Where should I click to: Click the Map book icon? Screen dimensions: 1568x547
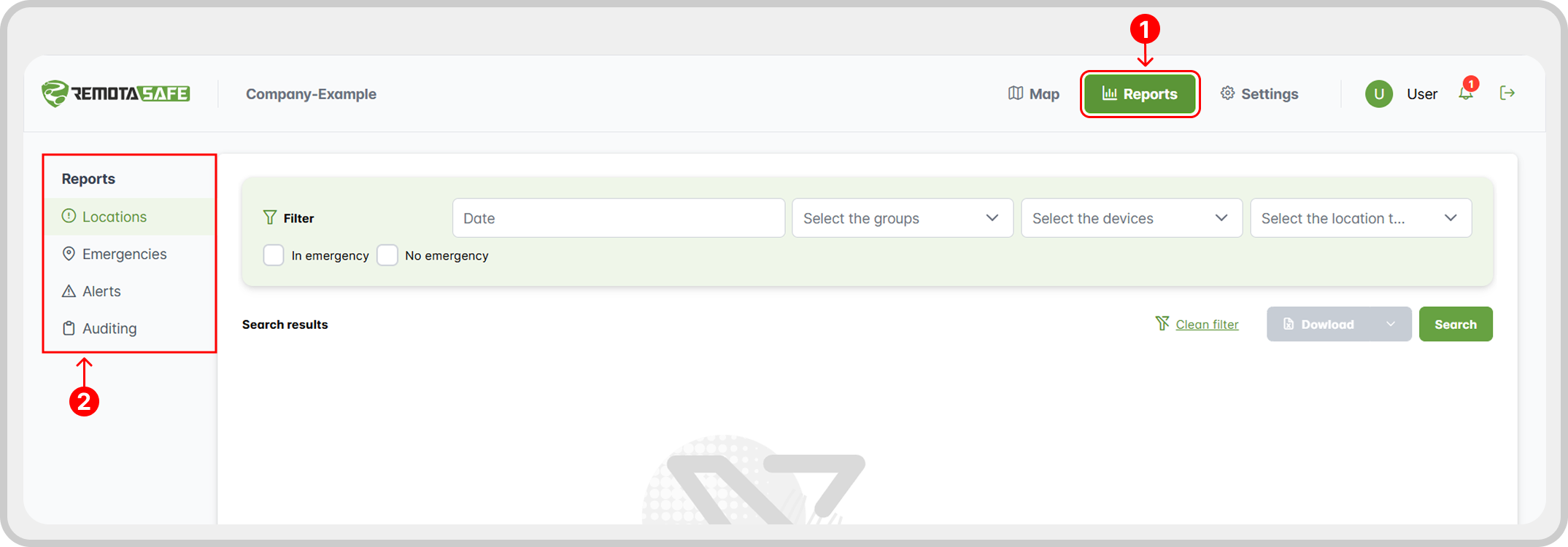[1016, 93]
